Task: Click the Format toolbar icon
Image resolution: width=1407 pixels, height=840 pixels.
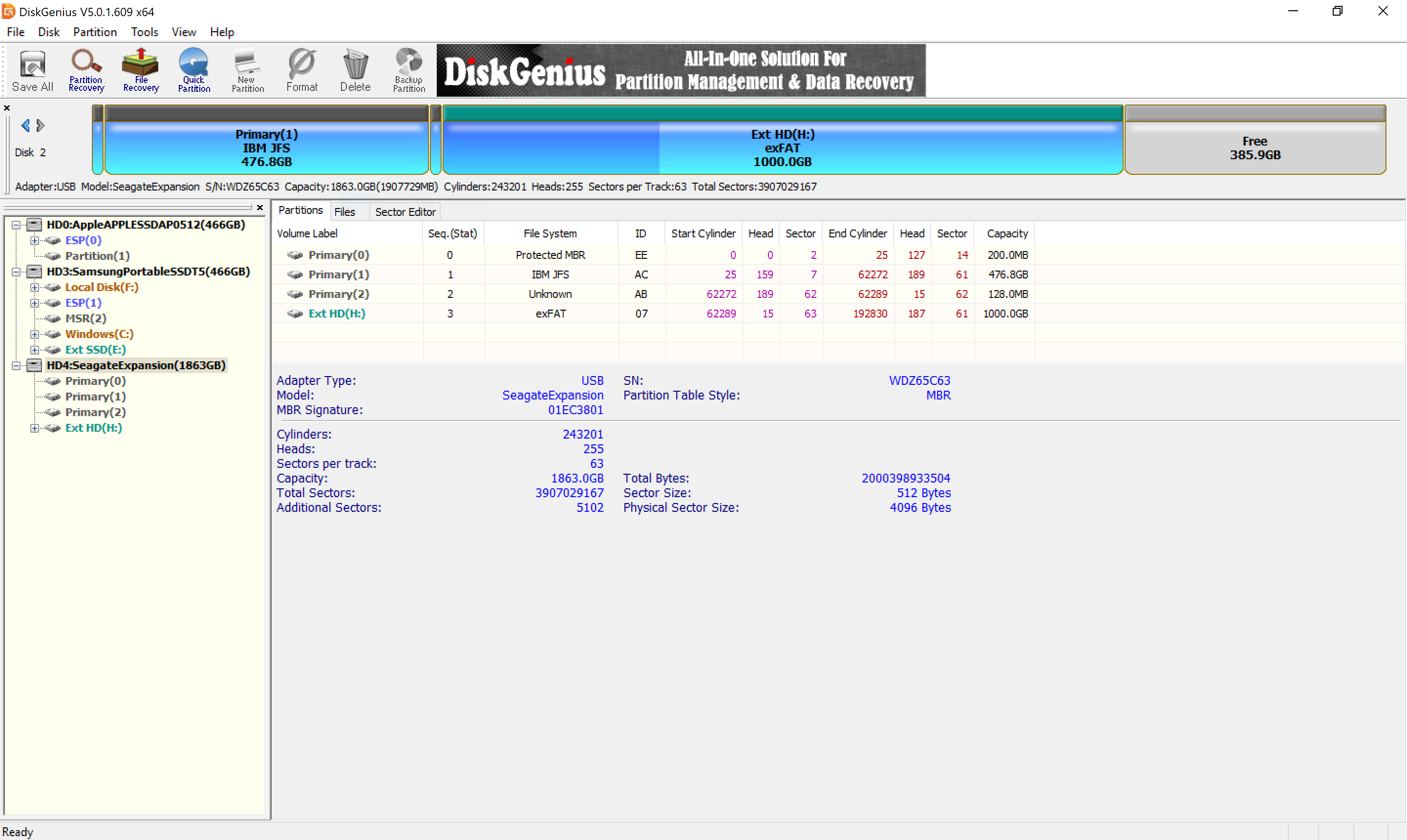Action: [302, 71]
